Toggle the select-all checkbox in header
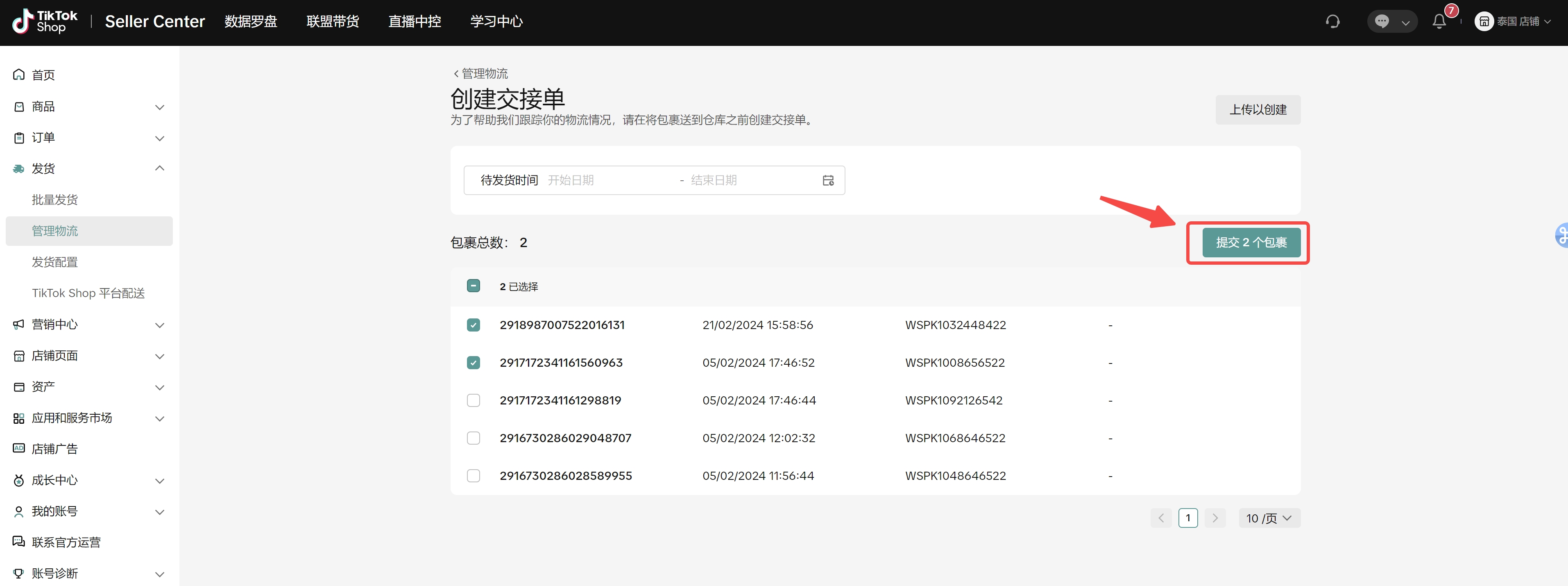Image resolution: width=1568 pixels, height=586 pixels. pos(473,286)
